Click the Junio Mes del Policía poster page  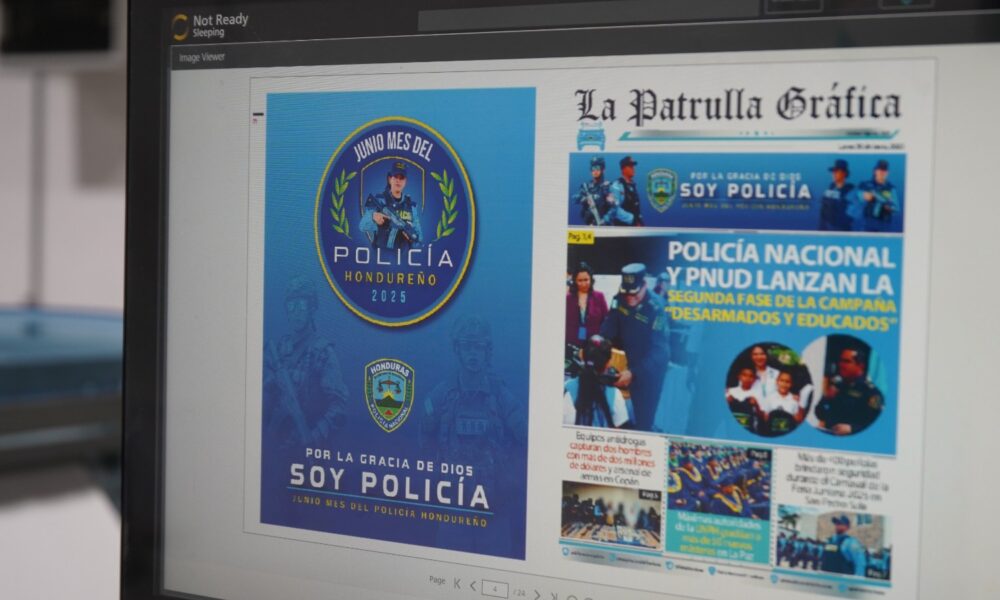point(396,320)
